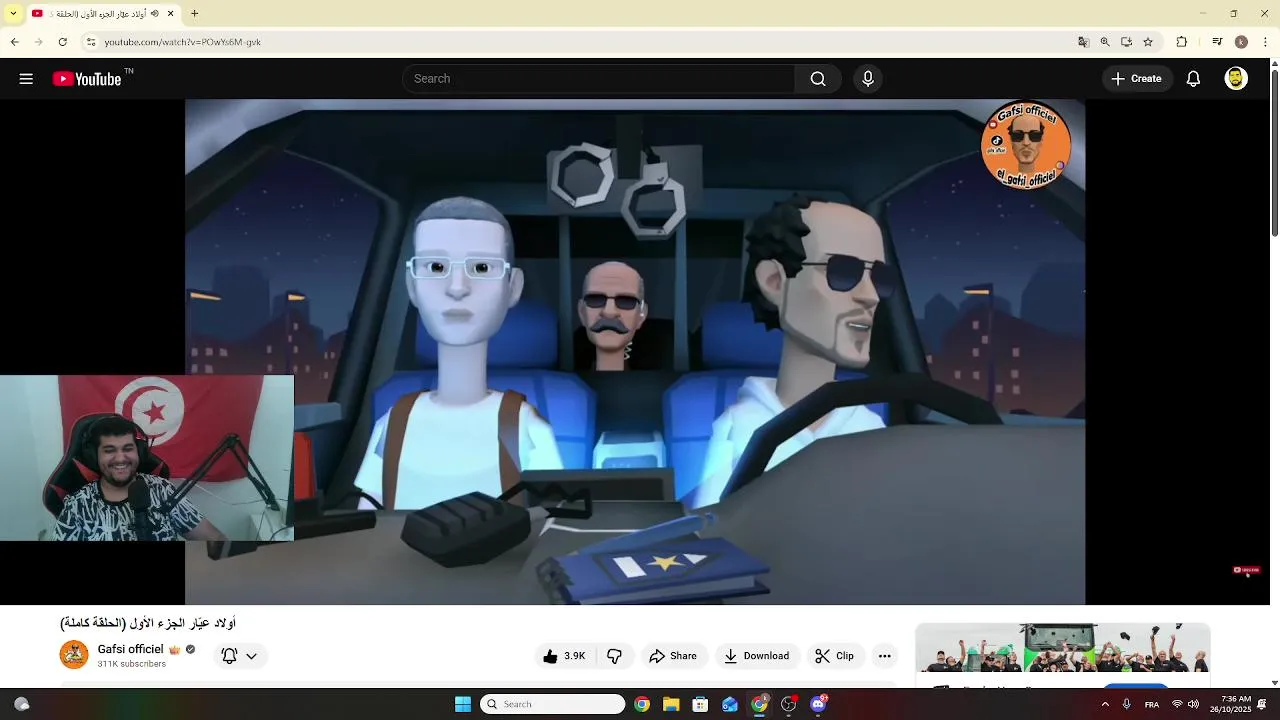Click the Create button
Viewport: 1280px width, 720px height.
click(x=1136, y=79)
